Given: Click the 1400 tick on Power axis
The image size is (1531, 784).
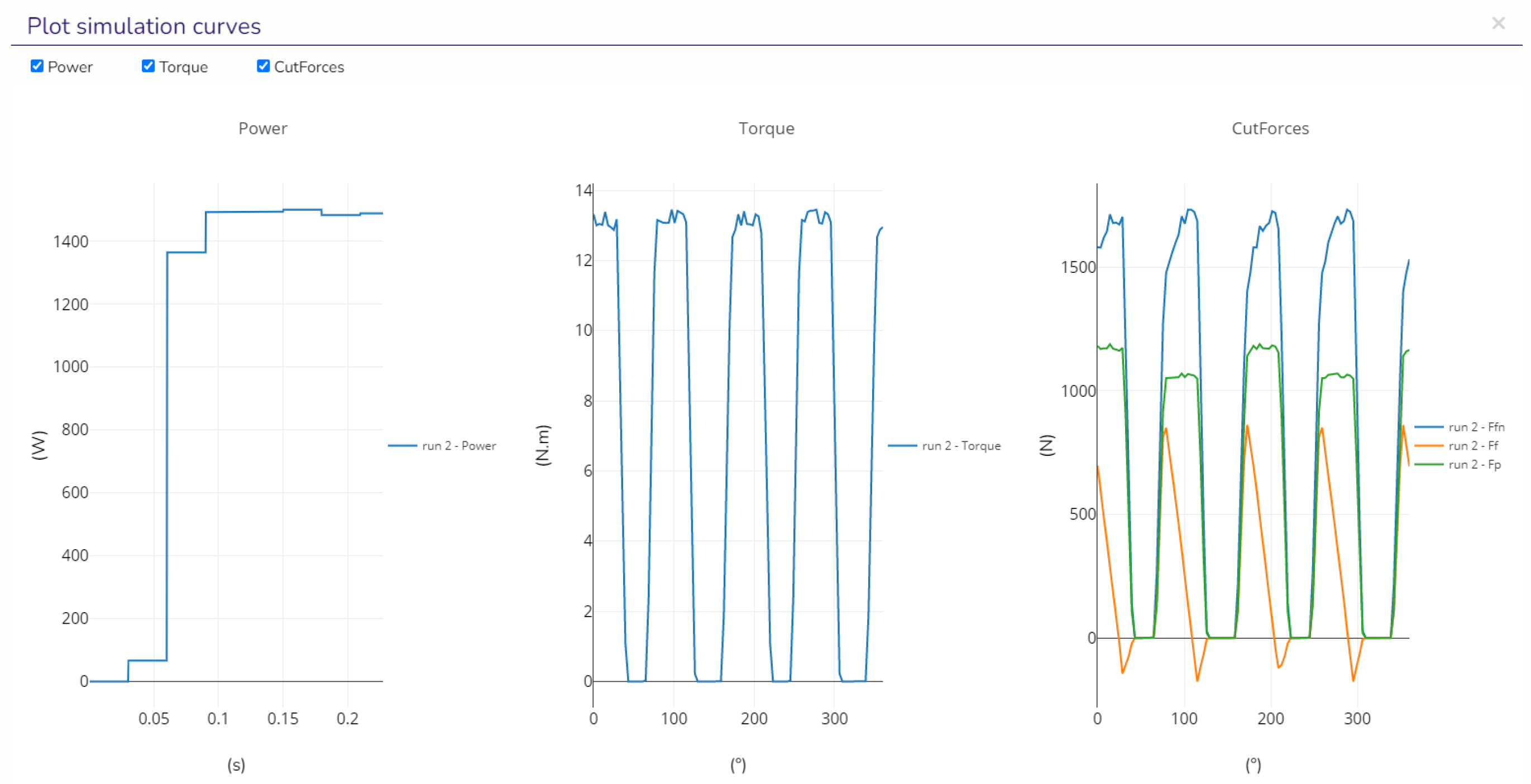Looking at the screenshot, I should point(70,241).
